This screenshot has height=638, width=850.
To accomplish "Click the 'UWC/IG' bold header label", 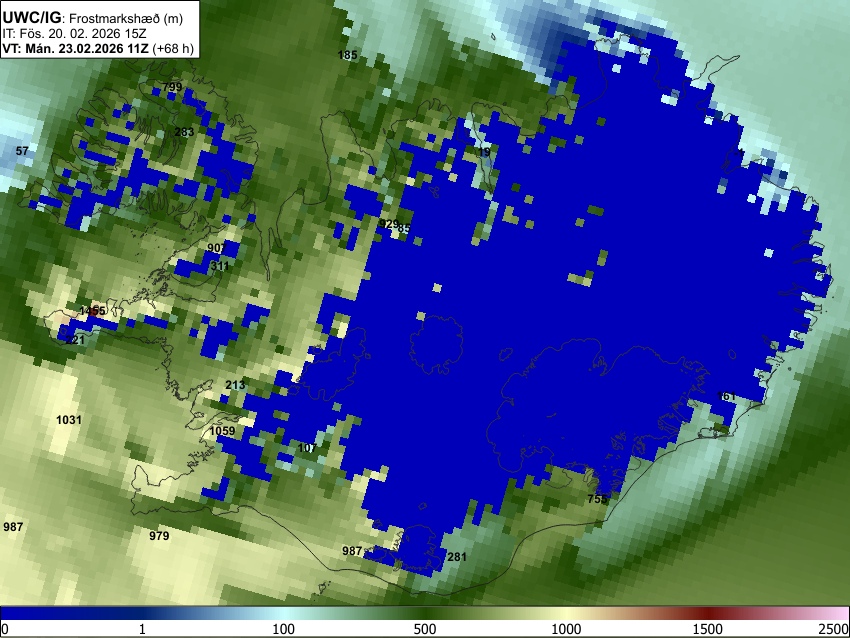I will point(32,18).
